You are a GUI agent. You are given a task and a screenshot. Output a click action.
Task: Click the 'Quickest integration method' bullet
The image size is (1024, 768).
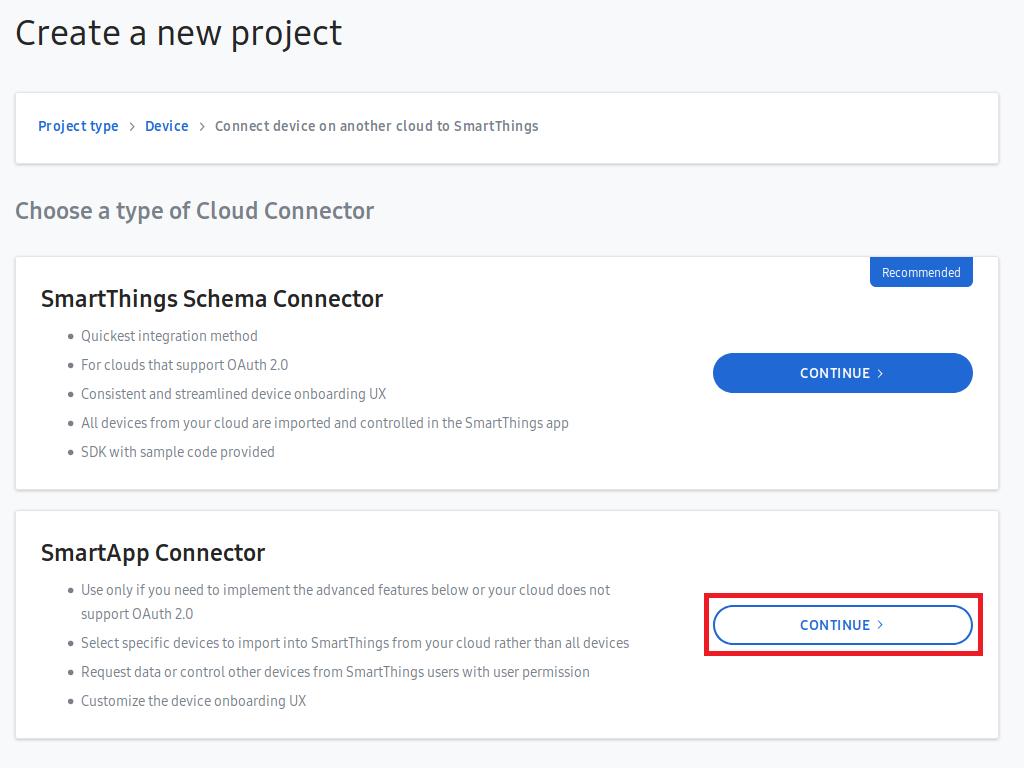point(169,336)
